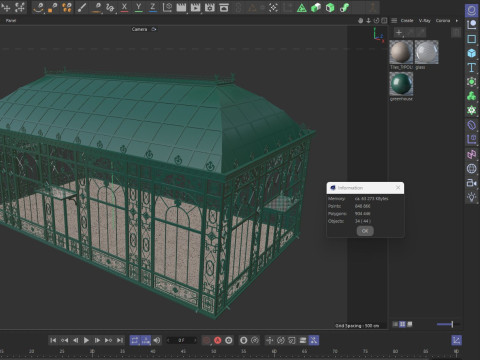Add a light object from palette

click(x=471, y=197)
